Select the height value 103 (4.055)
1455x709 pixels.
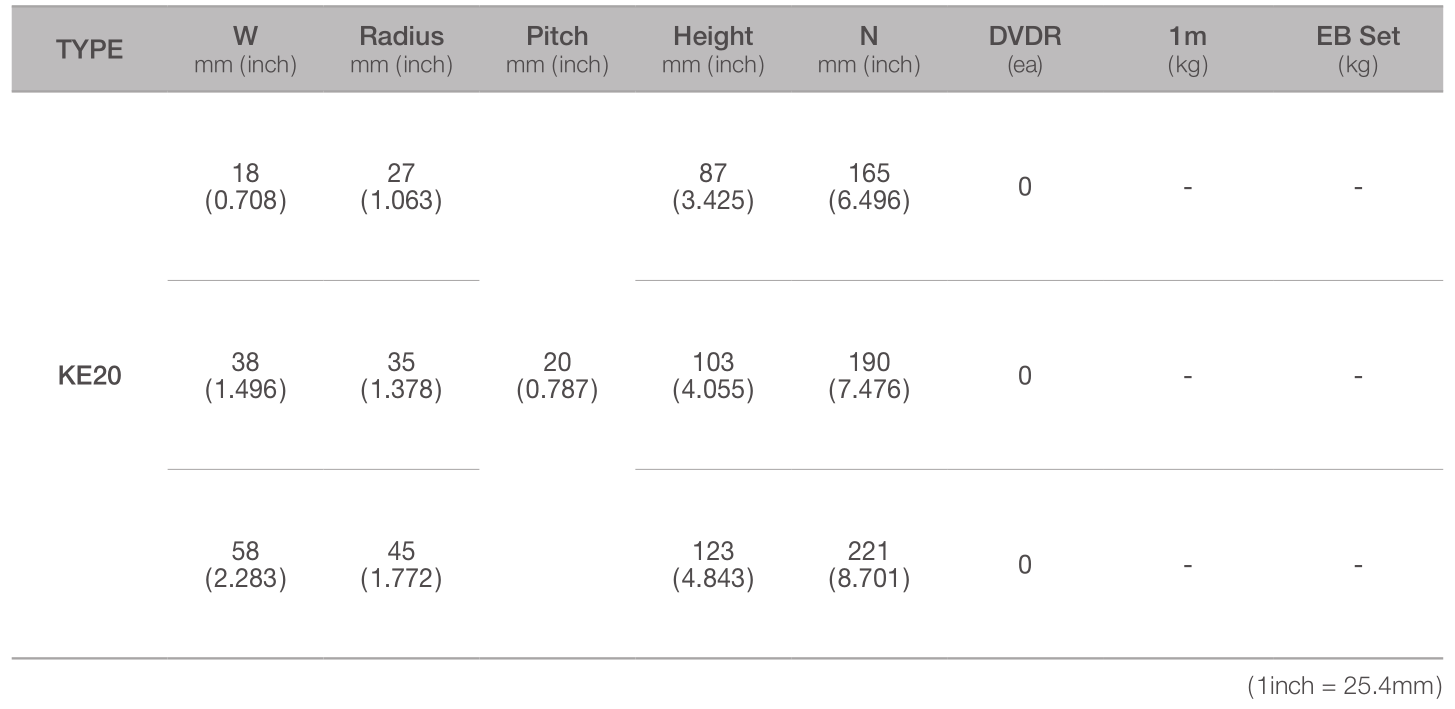tap(713, 376)
